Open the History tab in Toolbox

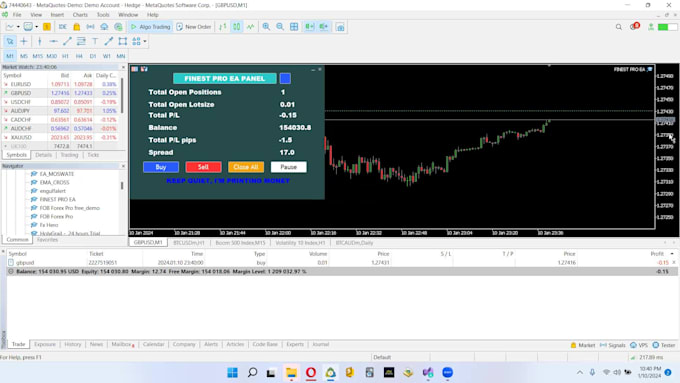tap(72, 344)
